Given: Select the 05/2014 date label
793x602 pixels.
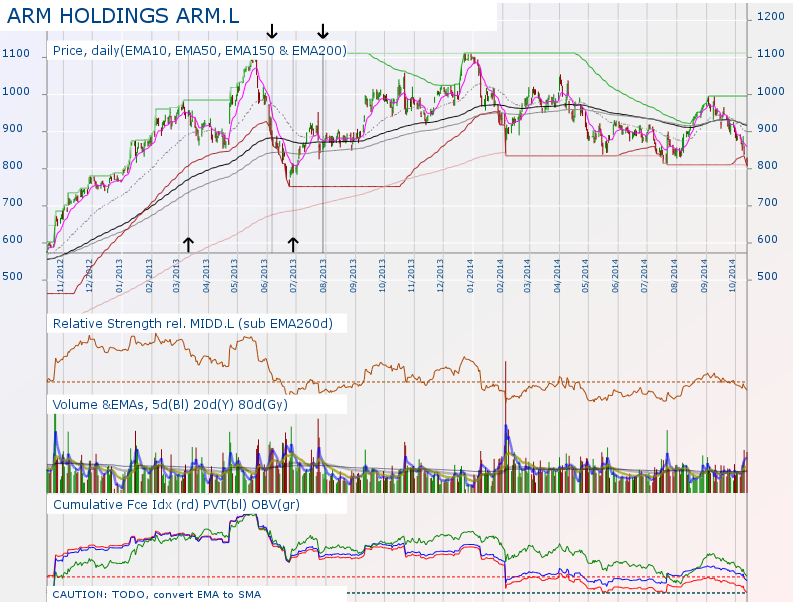Looking at the screenshot, I should 586,276.
